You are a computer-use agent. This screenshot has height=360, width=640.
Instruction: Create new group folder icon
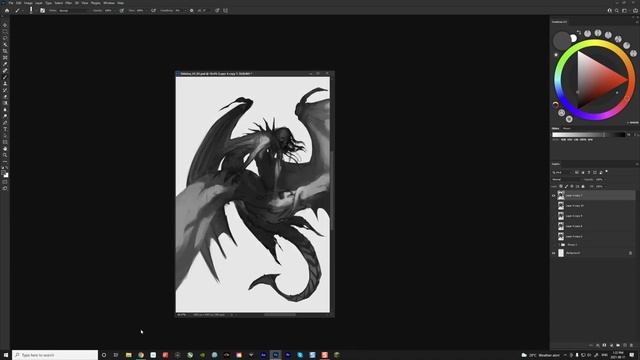click(x=618, y=345)
